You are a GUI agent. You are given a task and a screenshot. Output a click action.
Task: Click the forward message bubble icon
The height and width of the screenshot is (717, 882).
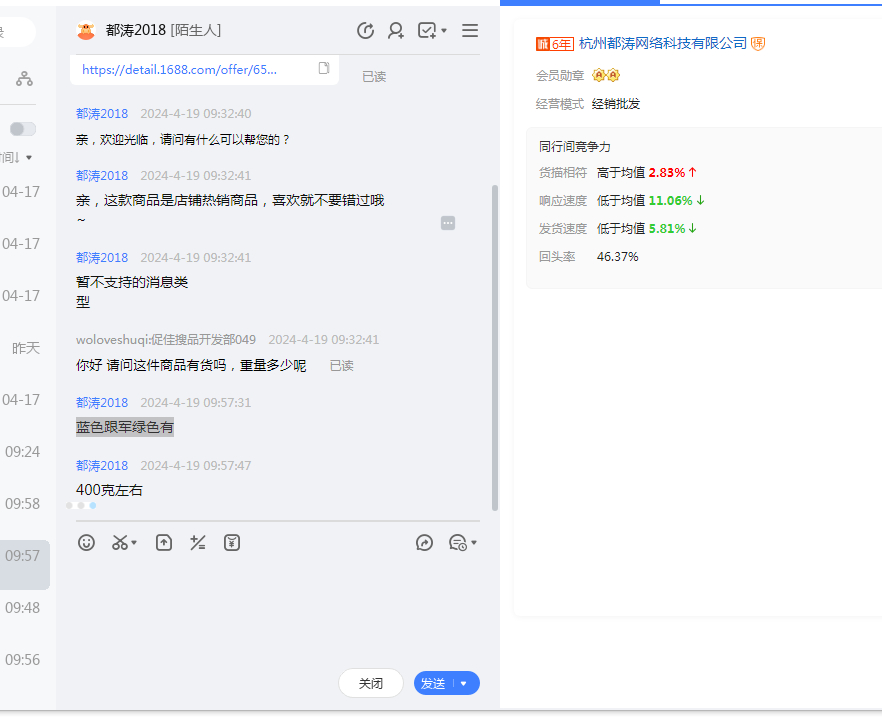425,543
